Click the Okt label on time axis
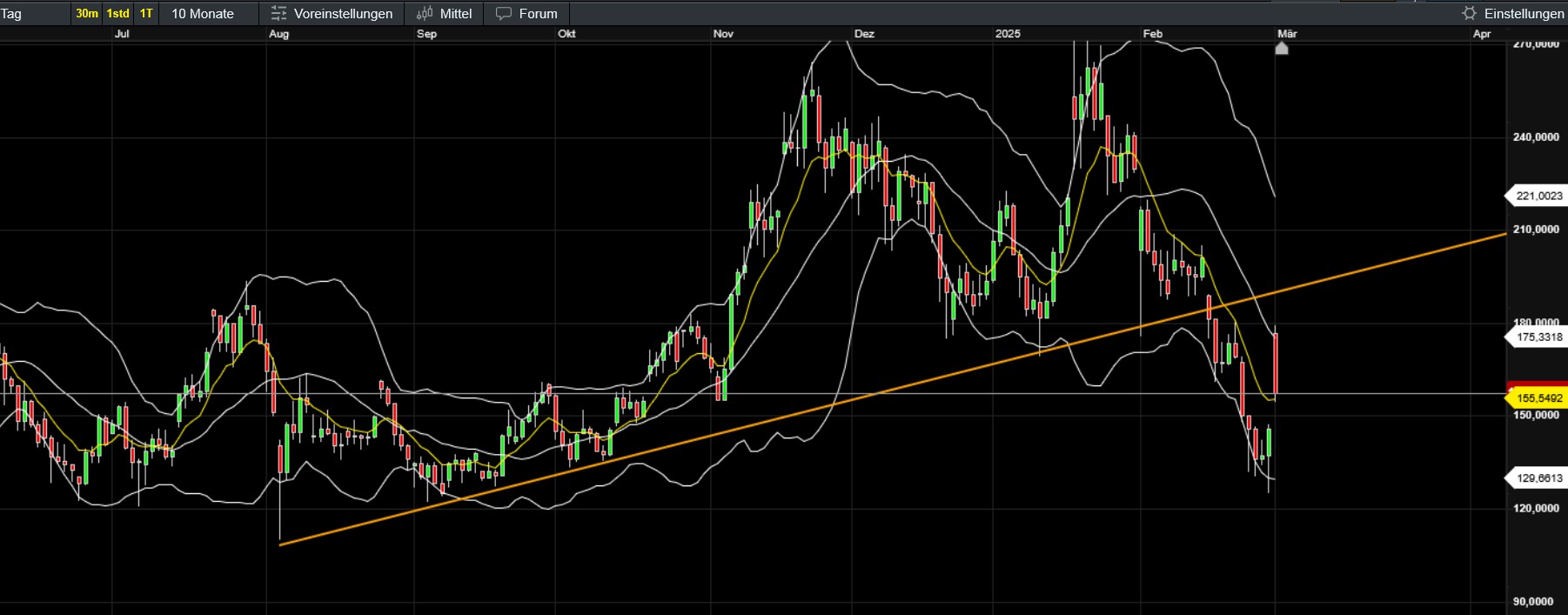Screen dimensions: 1568x615 pyautogui.click(x=566, y=34)
